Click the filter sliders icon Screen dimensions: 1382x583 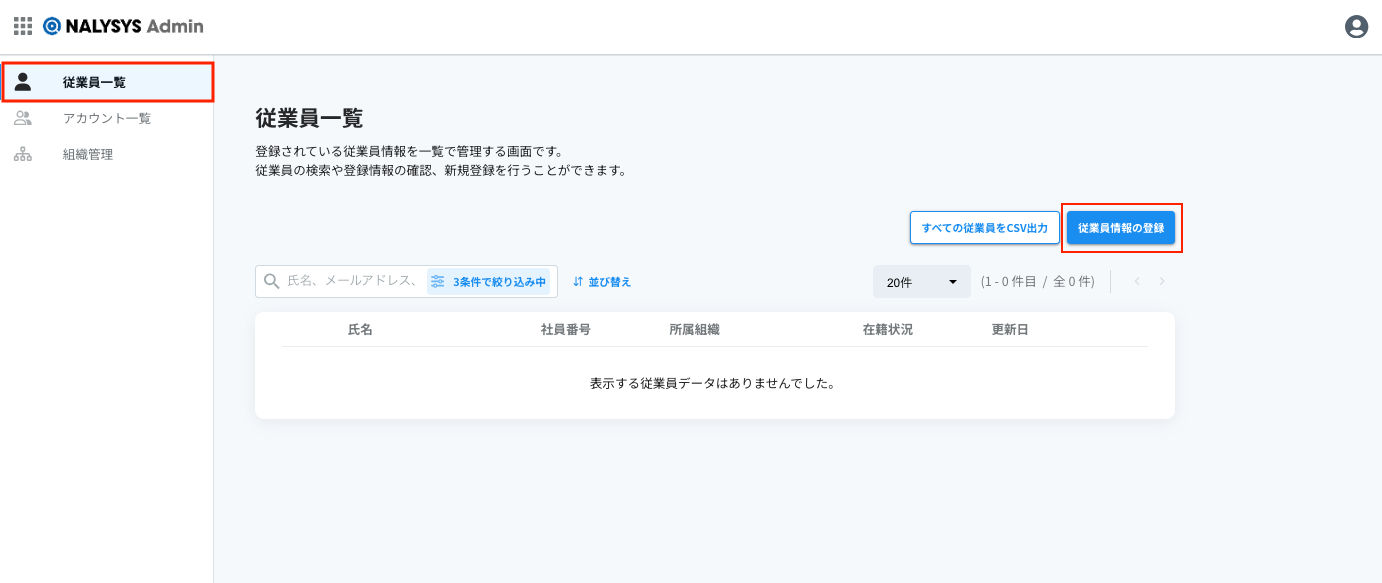[x=438, y=282]
